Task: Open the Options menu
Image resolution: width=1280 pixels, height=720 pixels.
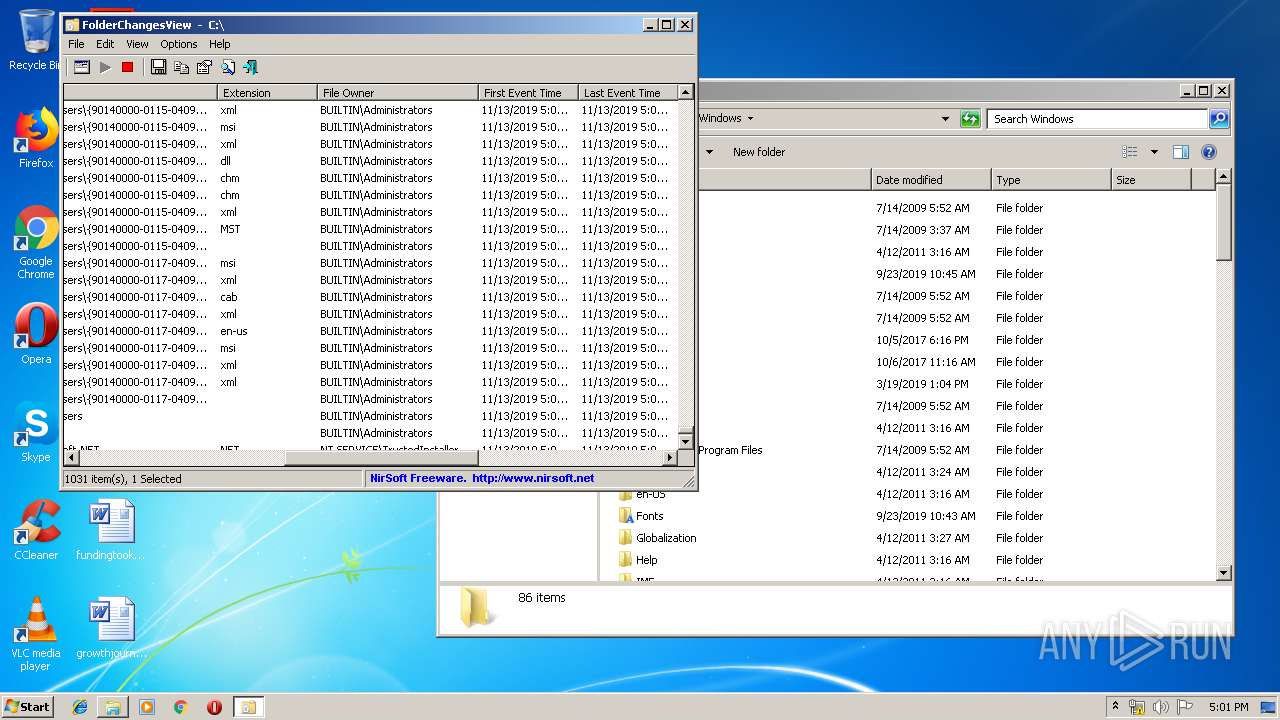Action: tap(179, 44)
